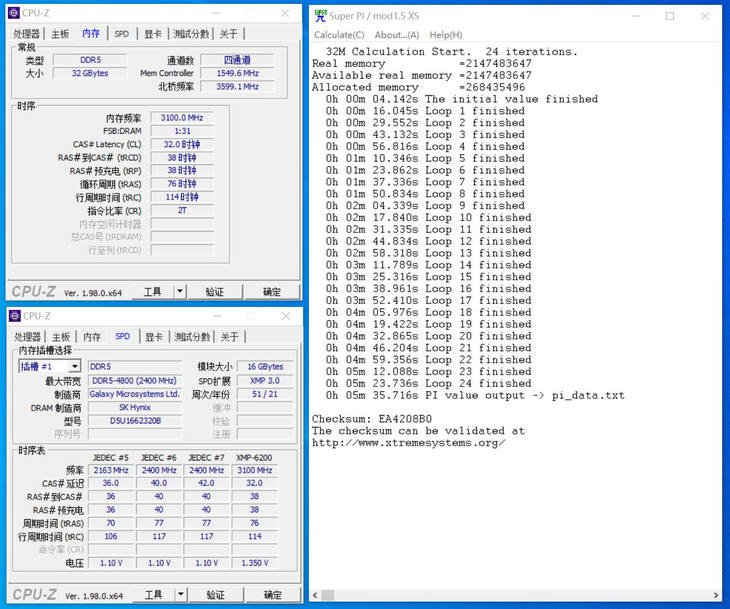The width and height of the screenshot is (730, 609).
Task: Open the 关于 tab in top CPU-Z window
Action: click(x=228, y=34)
